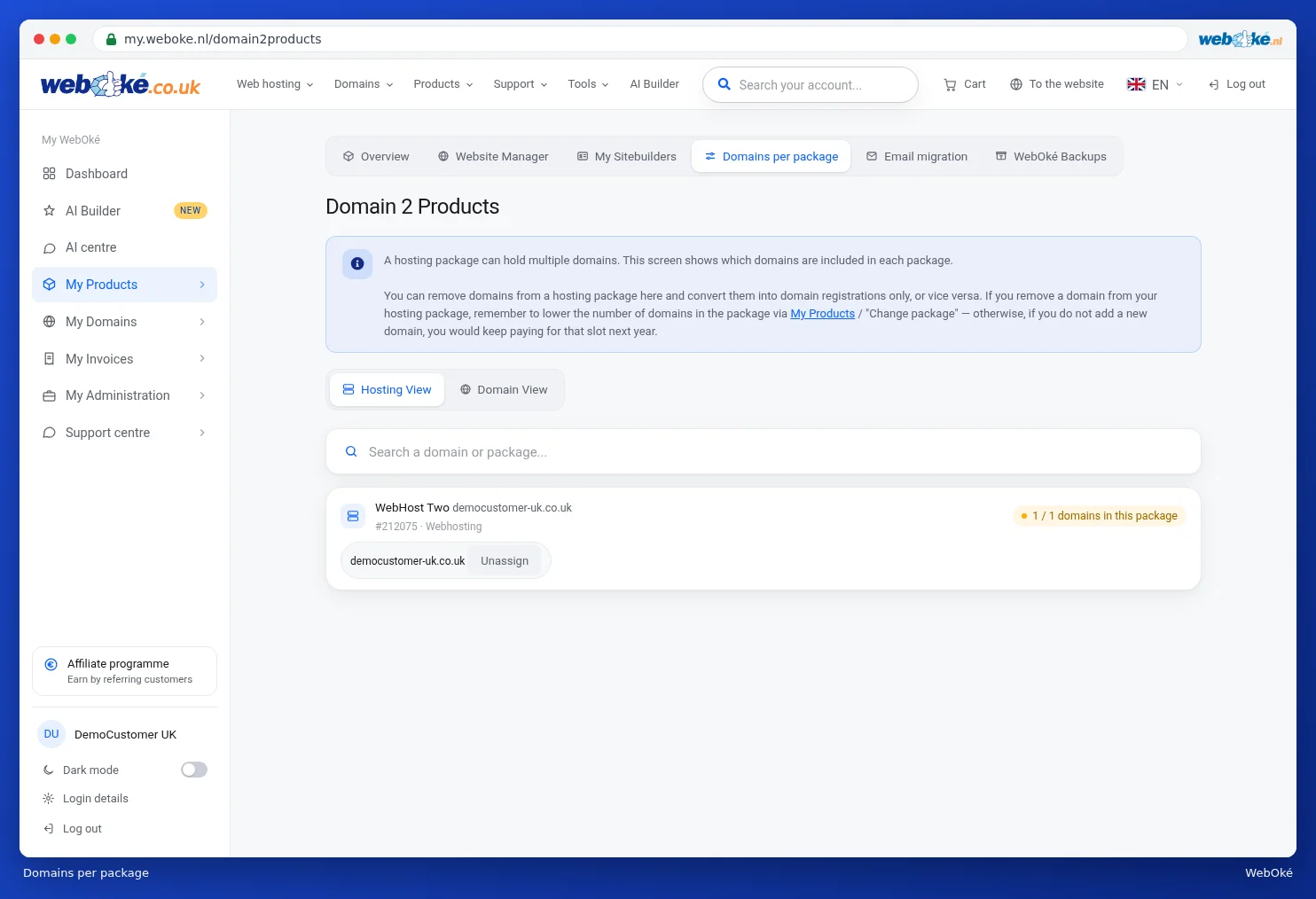Open the WebOké Backups tab

1051,156
